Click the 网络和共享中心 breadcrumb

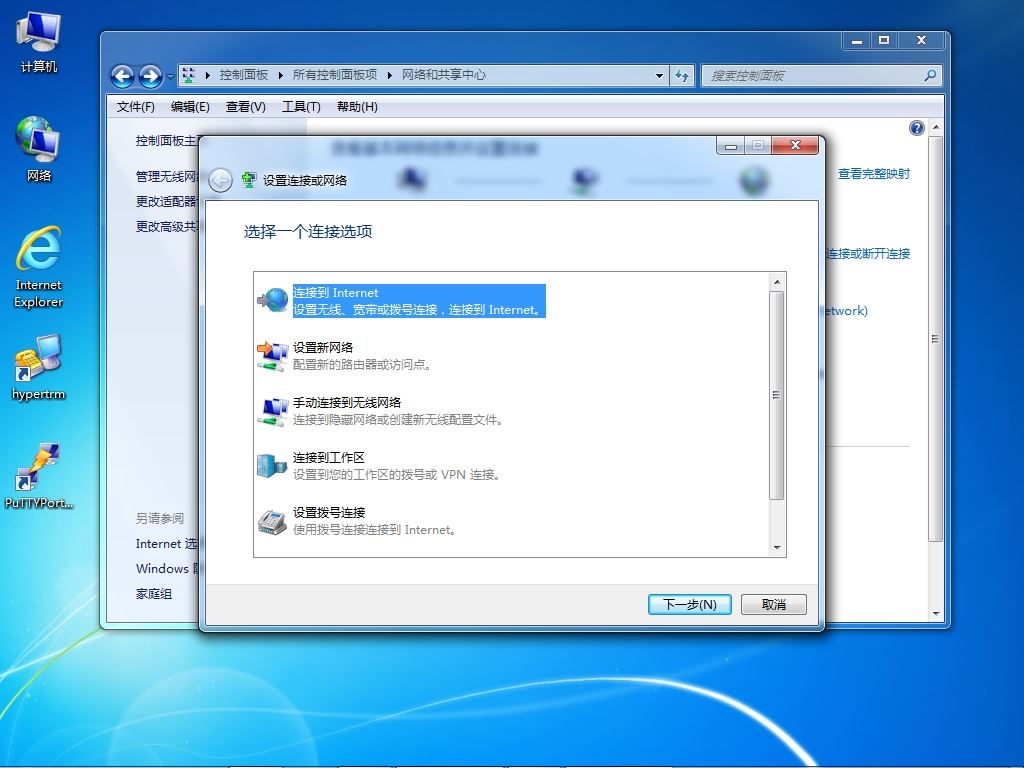point(443,75)
